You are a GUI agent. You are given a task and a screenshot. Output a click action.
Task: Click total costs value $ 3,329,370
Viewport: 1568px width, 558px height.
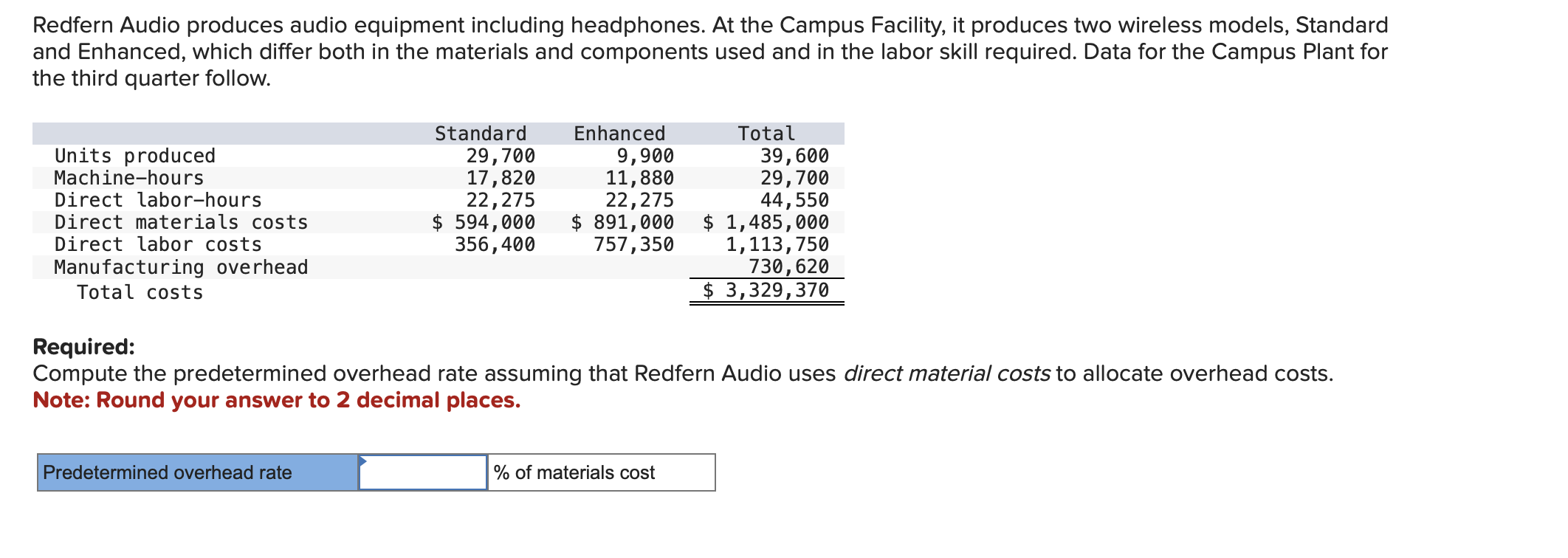pyautogui.click(x=766, y=290)
